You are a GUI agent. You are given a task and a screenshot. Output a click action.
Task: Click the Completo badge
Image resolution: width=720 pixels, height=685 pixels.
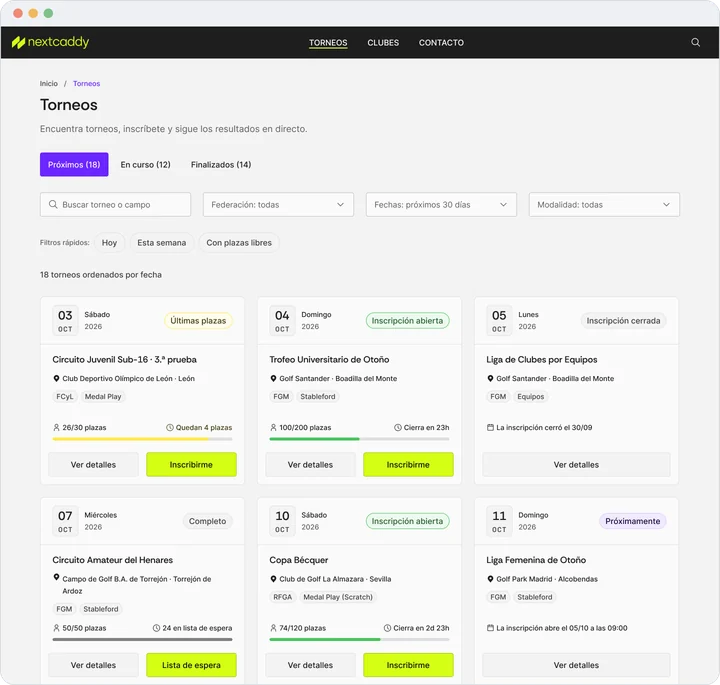point(208,521)
